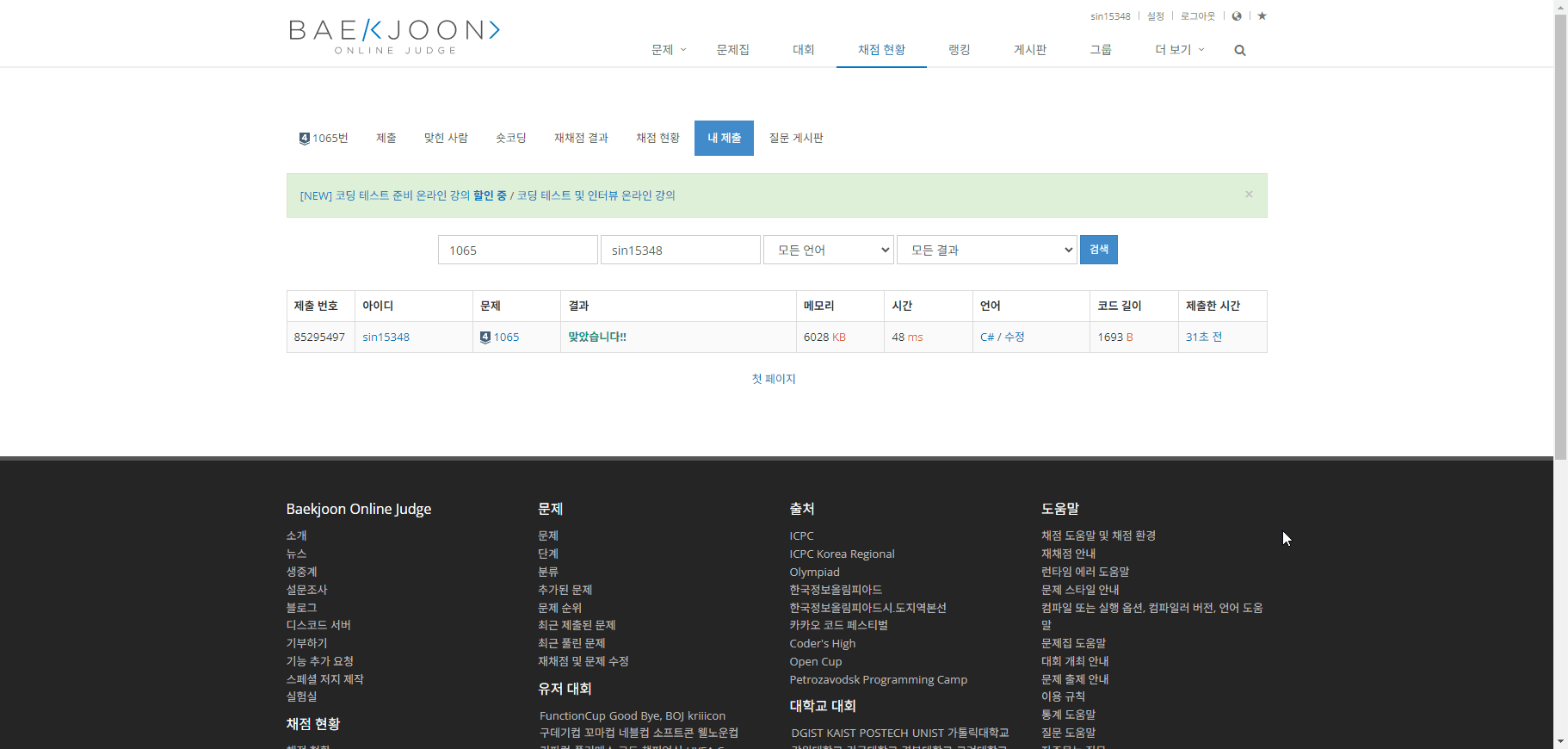Open sin15348 link in results row
1568x749 pixels.
pyautogui.click(x=386, y=337)
